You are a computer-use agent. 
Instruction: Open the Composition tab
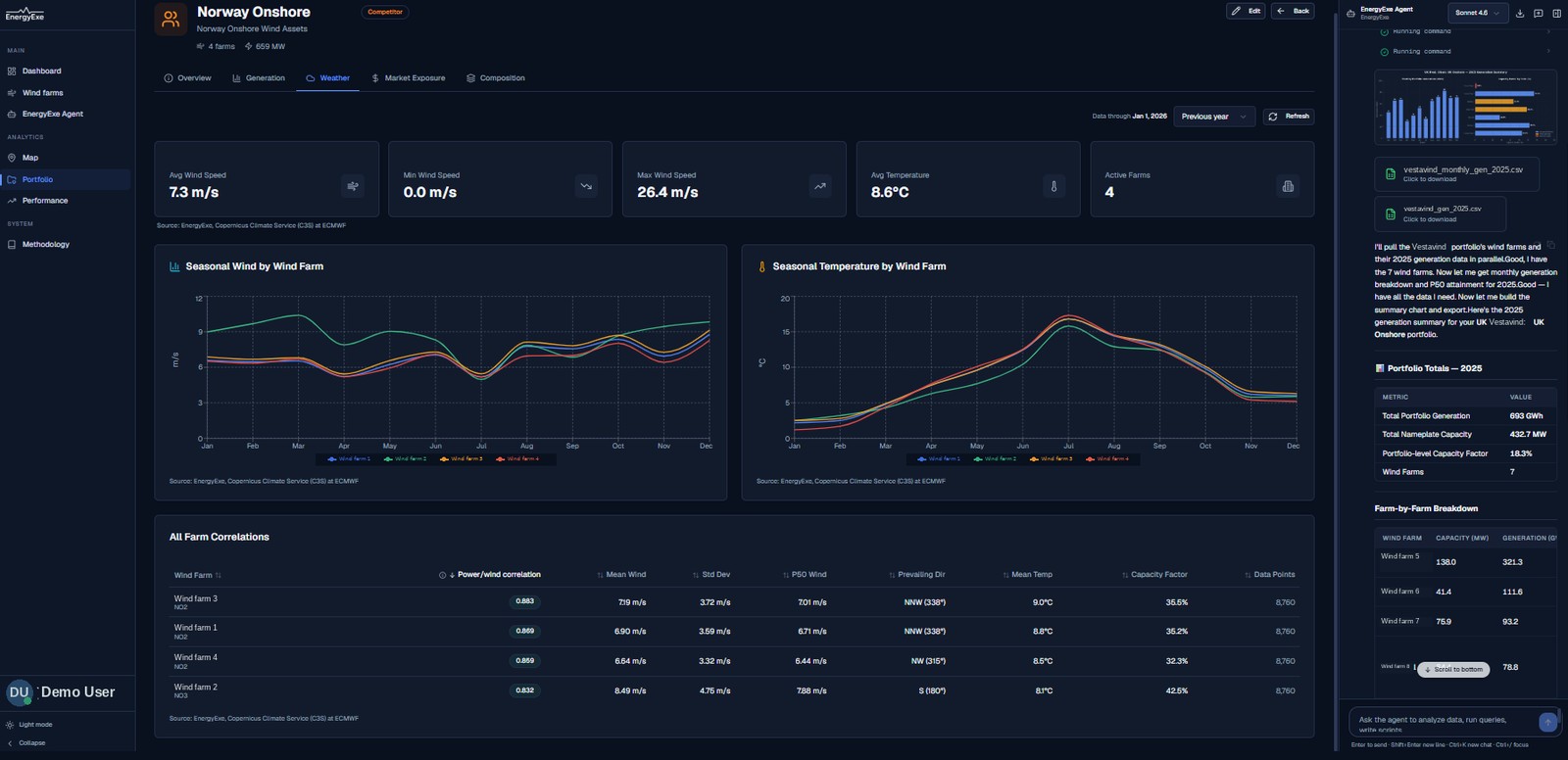click(x=496, y=78)
